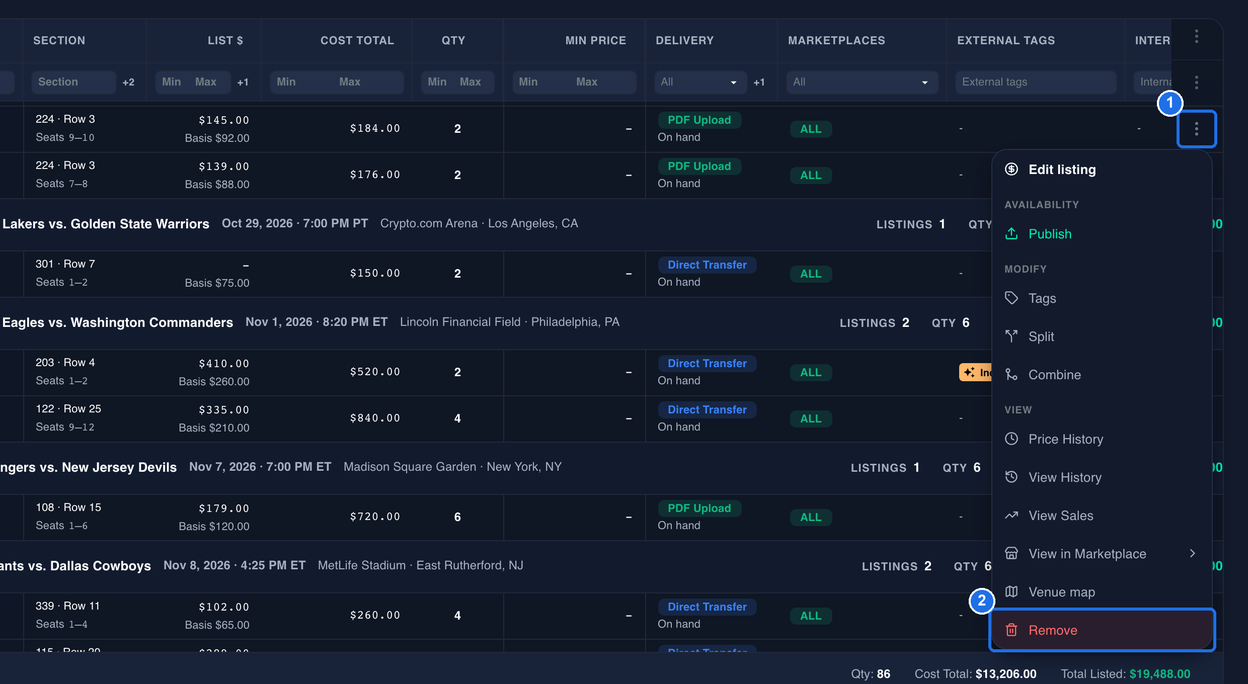
Task: Click the QTY column header
Action: pyautogui.click(x=454, y=41)
